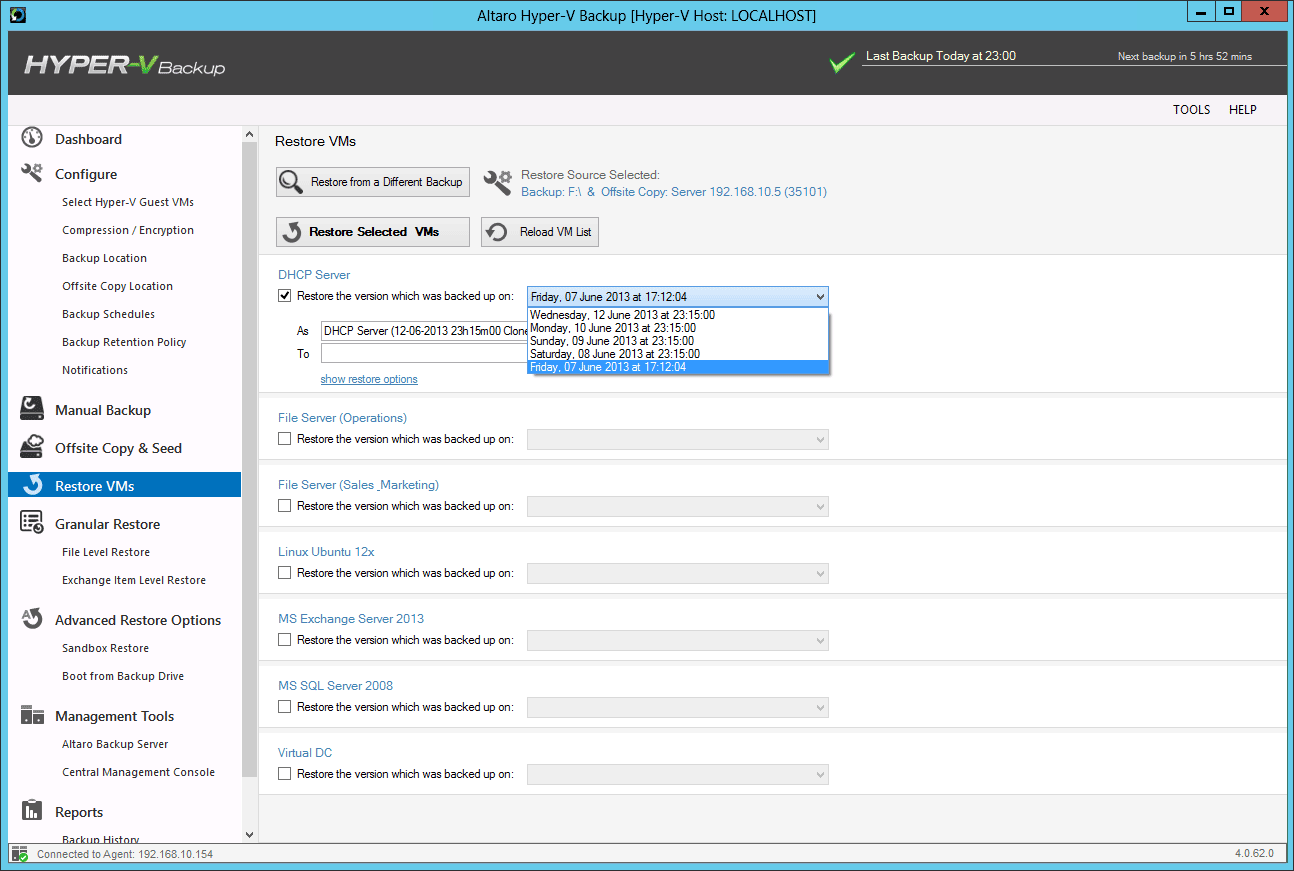Viewport: 1294px width, 871px height.
Task: Open the TOOLS menu
Action: [x=1192, y=110]
